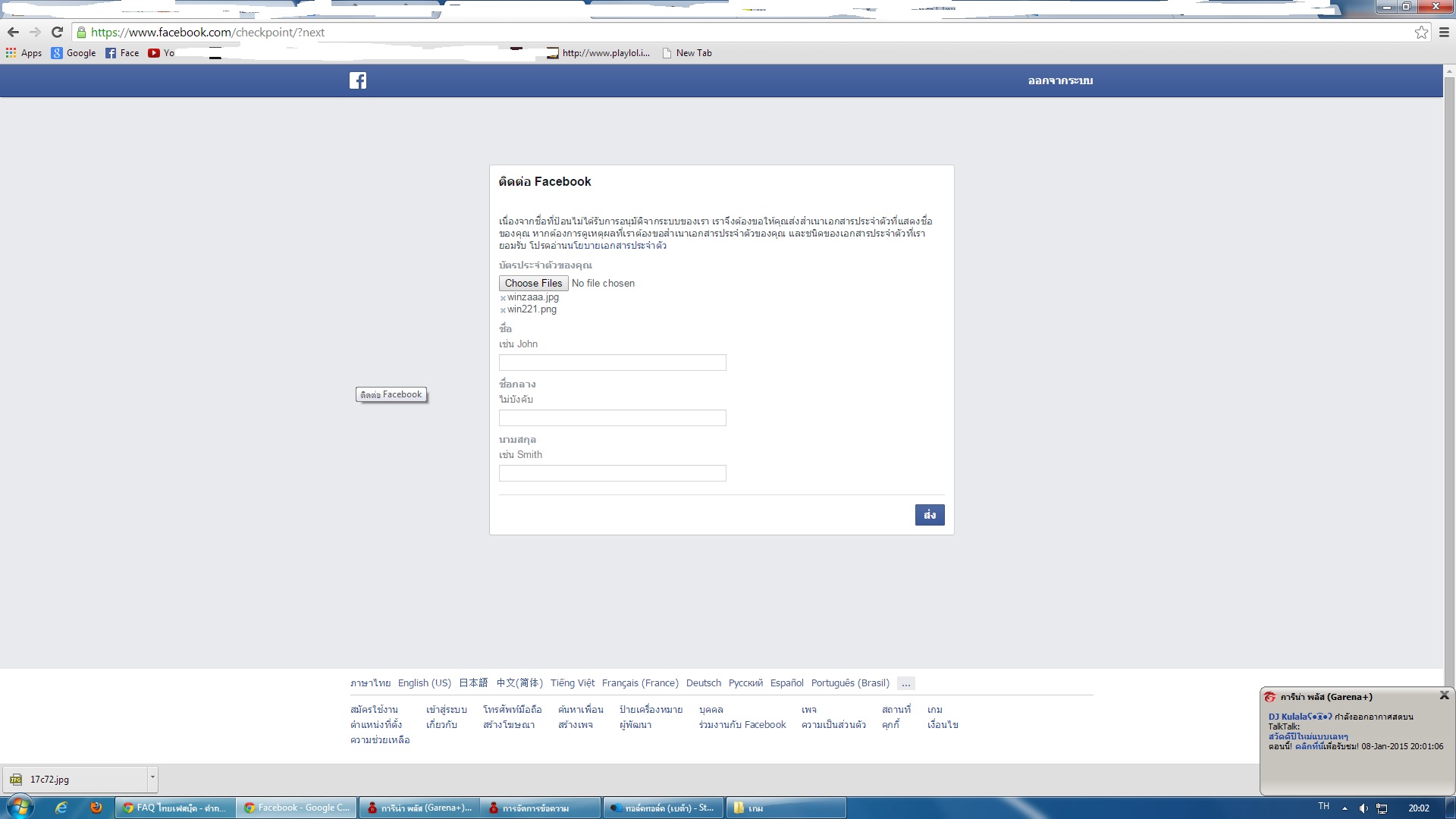Image resolution: width=1456 pixels, height=819 pixels.
Task: Switch to FAQ Chrome taskbar window
Action: point(175,808)
